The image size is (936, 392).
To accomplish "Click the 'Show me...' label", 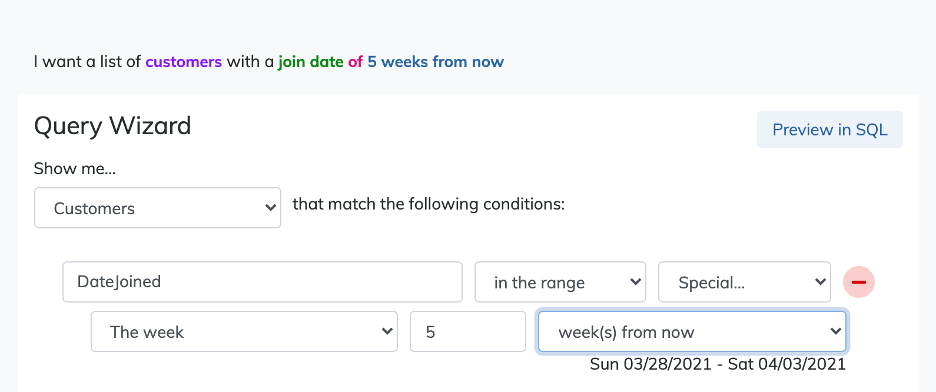I will (75, 168).
